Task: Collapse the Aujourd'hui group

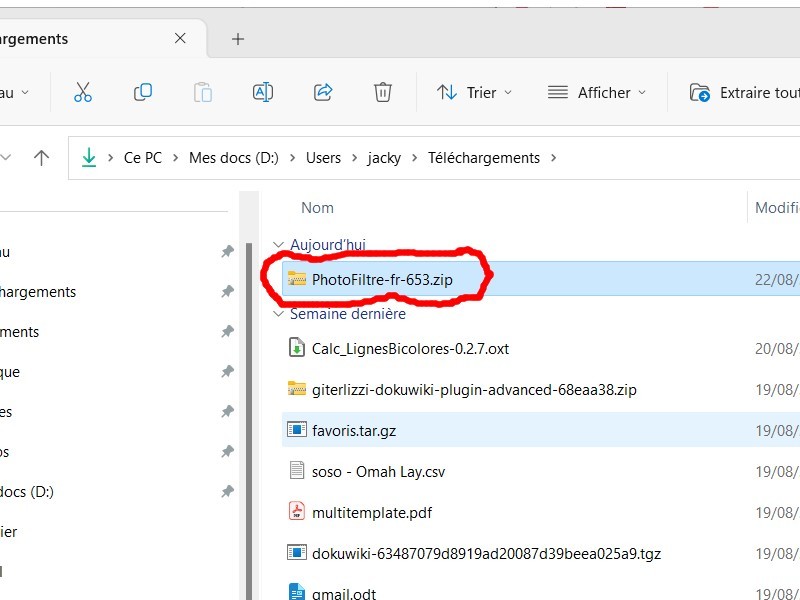Action: click(277, 245)
